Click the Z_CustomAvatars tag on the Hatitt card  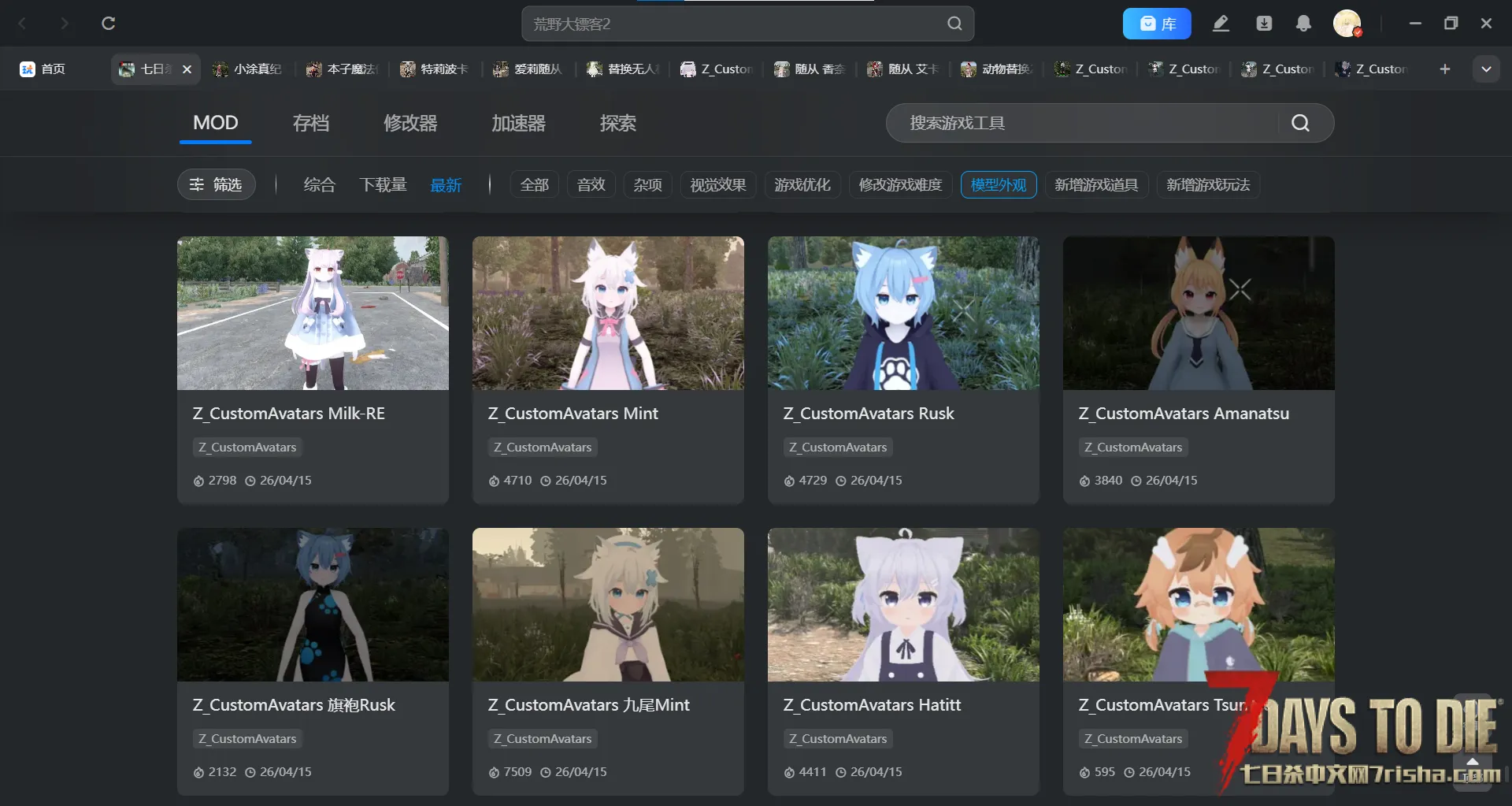tap(838, 739)
